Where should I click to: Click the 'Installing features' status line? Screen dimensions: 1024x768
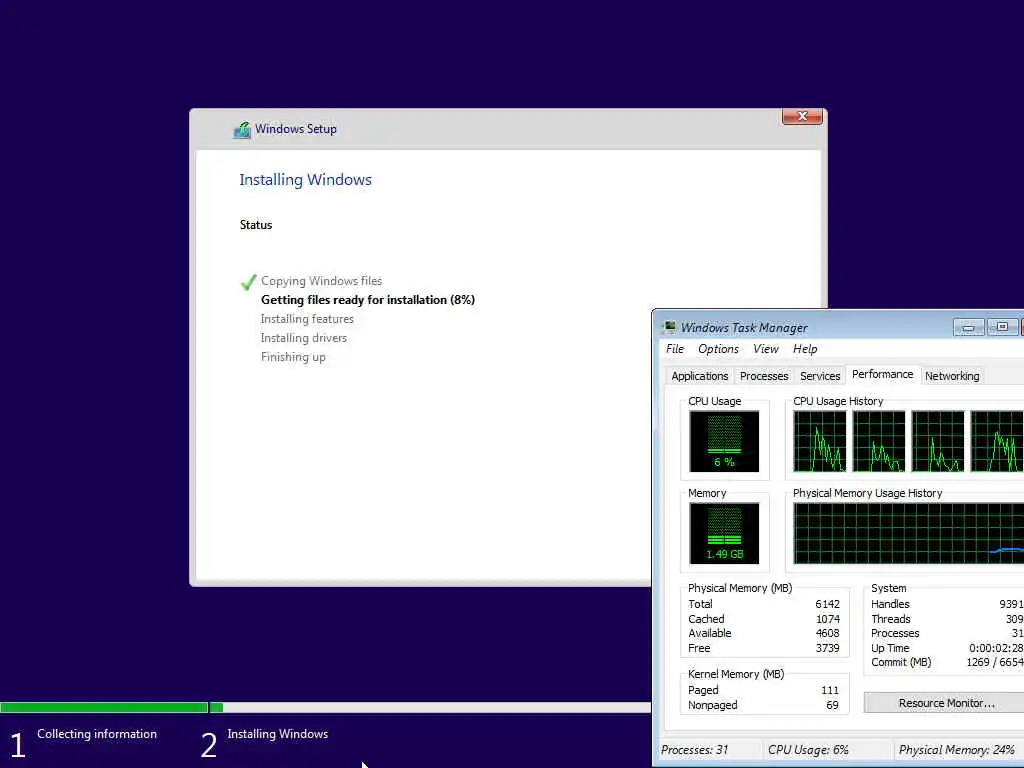pyautogui.click(x=307, y=319)
